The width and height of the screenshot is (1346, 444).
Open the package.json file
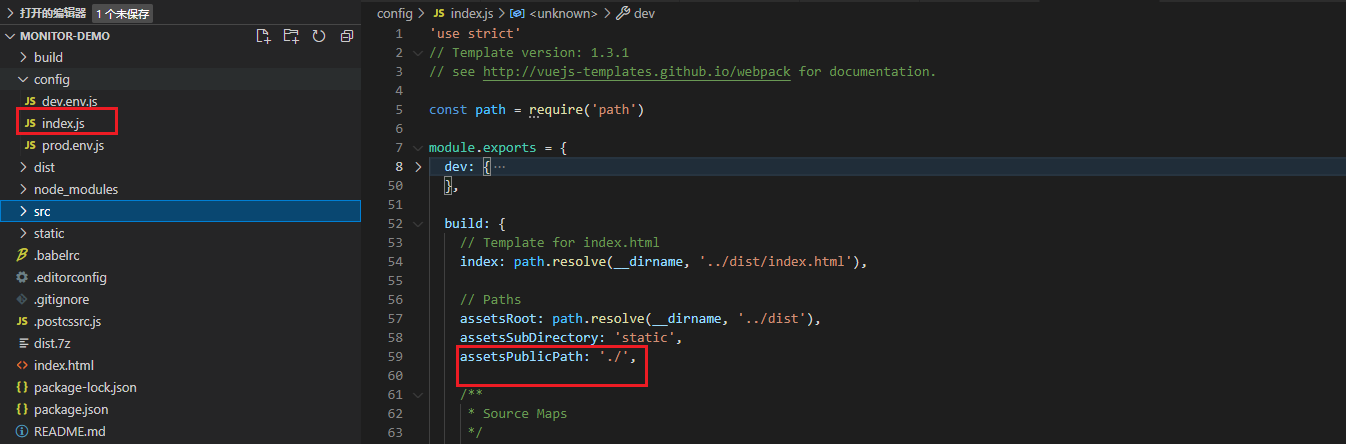[71, 410]
